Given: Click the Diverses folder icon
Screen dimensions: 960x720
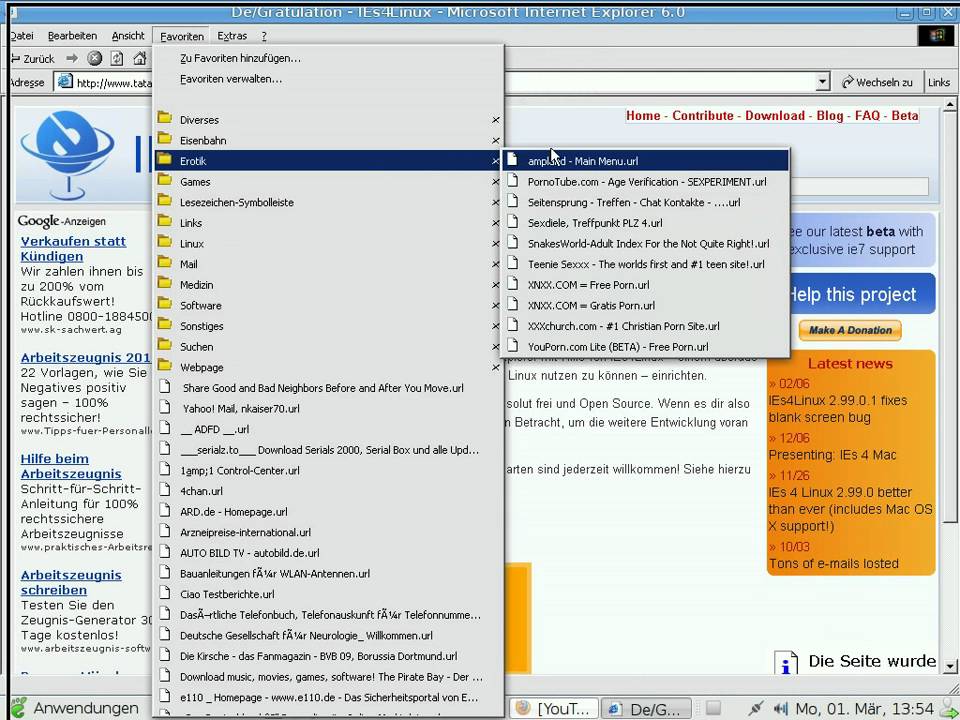Looking at the screenshot, I should (x=165, y=118).
